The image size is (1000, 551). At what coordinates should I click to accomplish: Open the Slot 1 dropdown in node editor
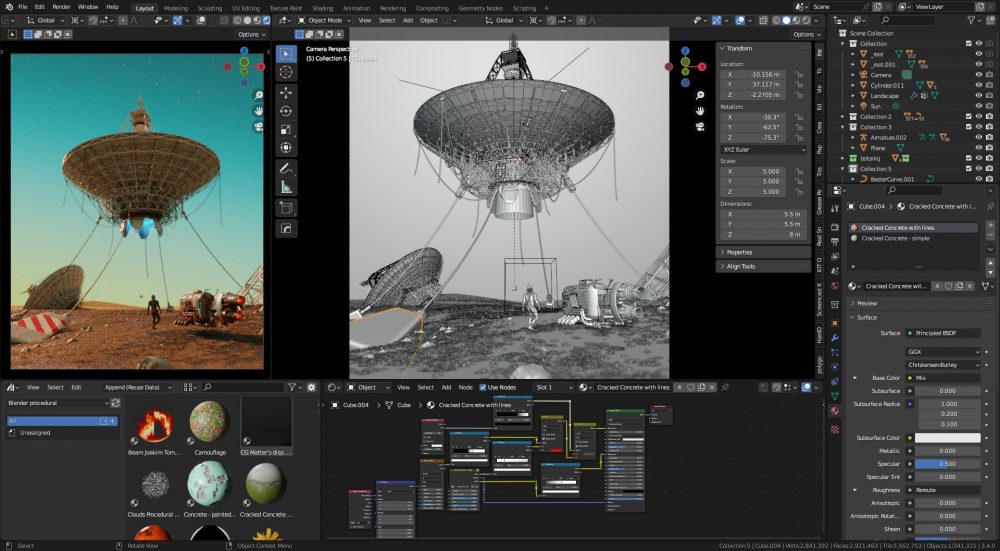[x=554, y=387]
